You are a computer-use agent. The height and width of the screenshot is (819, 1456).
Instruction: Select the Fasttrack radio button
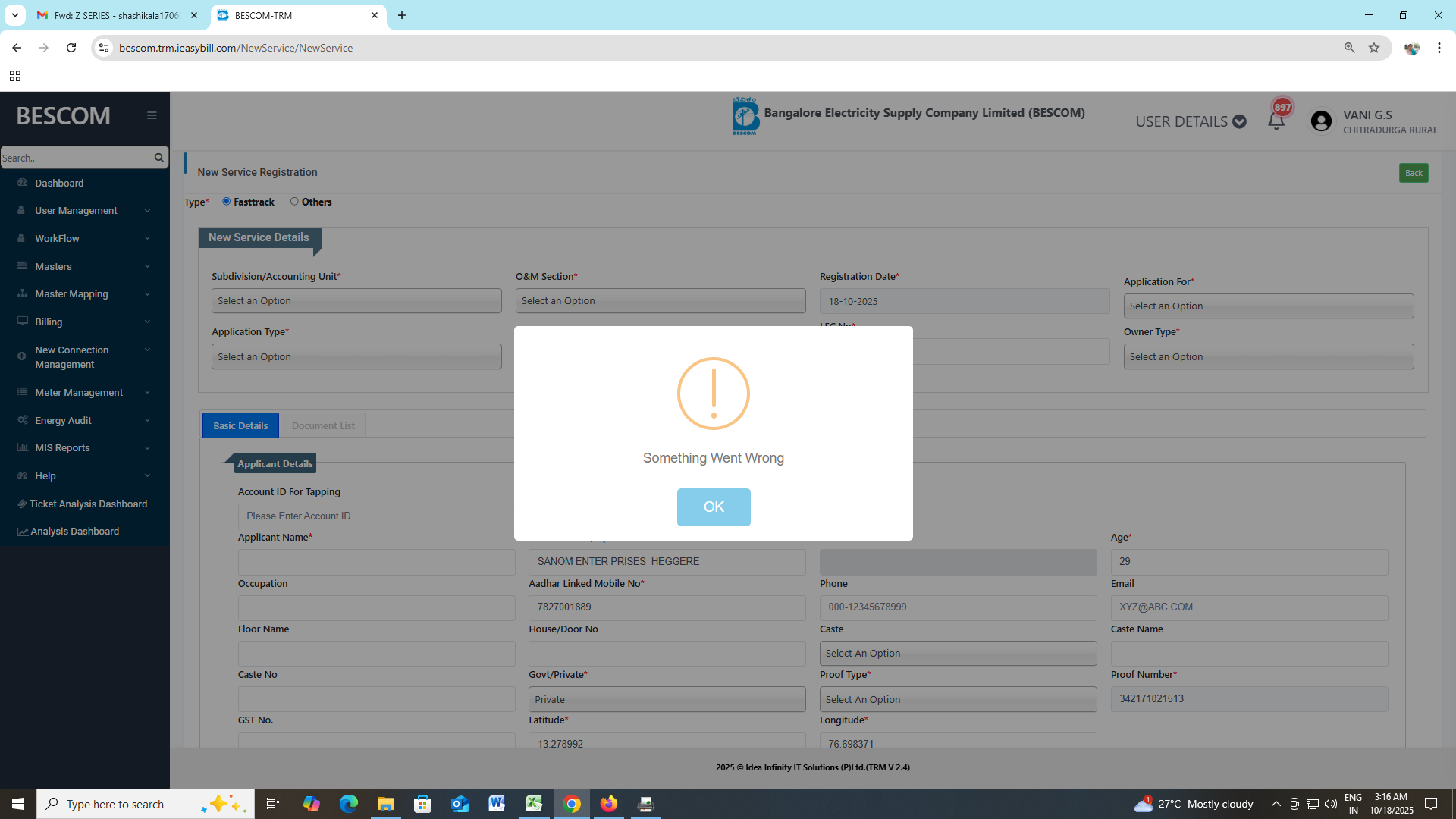[226, 202]
